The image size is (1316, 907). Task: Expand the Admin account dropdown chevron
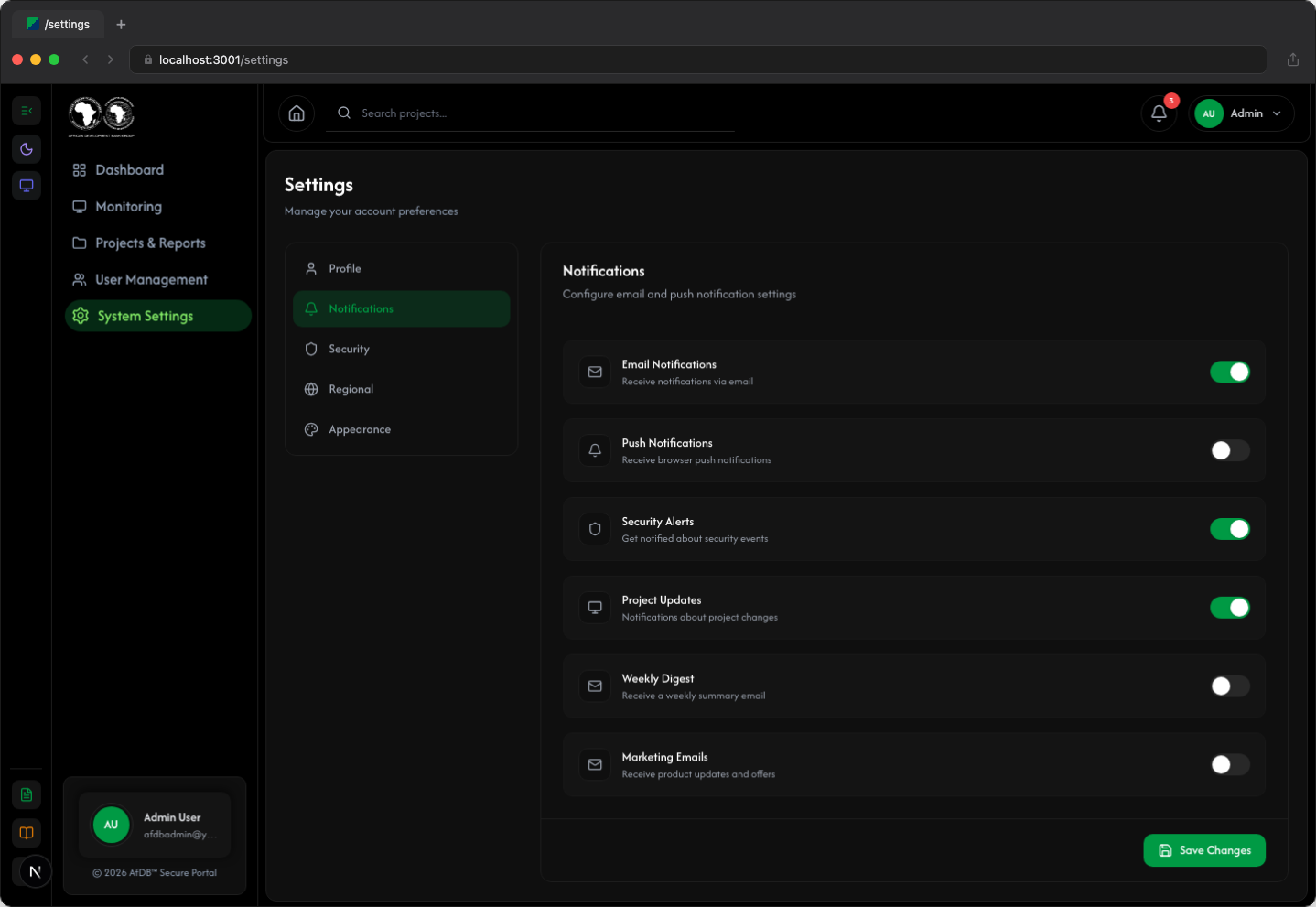tap(1277, 113)
